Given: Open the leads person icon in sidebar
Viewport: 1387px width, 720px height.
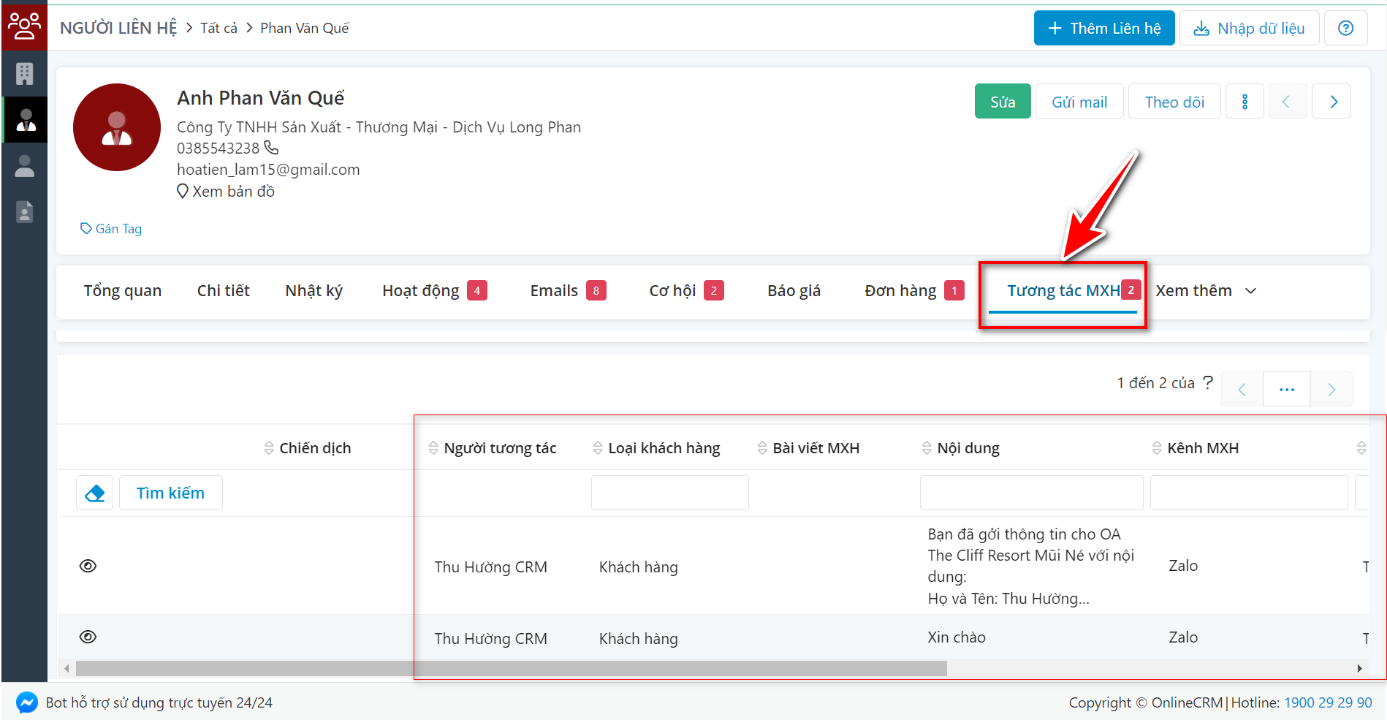Looking at the screenshot, I should [x=23, y=166].
